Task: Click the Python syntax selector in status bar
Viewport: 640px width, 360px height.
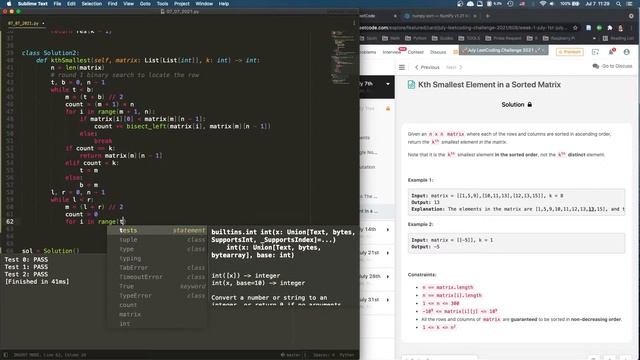Action: pos(347,355)
